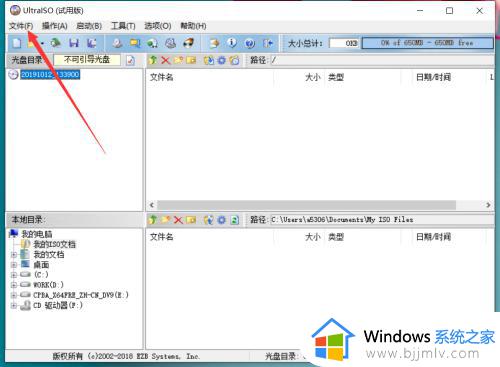Viewport: 500px width, 367px height.
Task: Select 我的ISO文档 folder in tree
Action: click(54, 244)
